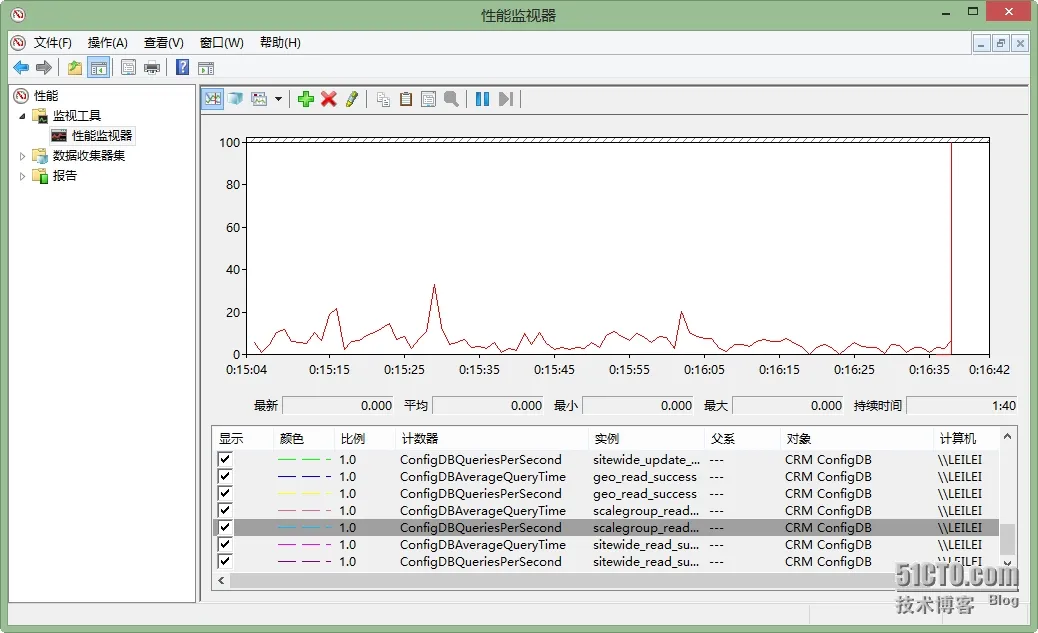Expand the 数据收集器集 tree node

[x=23, y=156]
